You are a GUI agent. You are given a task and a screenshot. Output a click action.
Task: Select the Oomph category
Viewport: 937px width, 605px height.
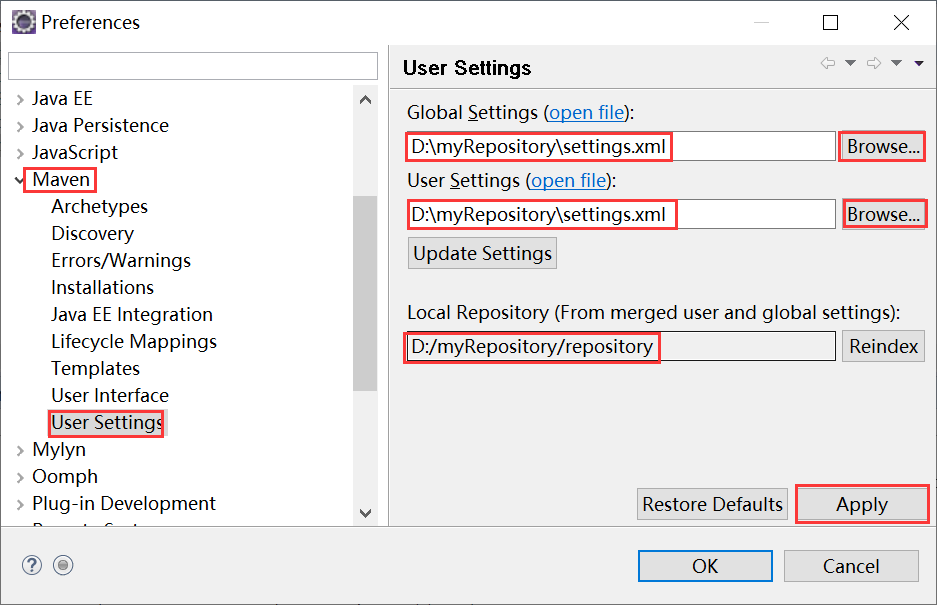tap(65, 476)
